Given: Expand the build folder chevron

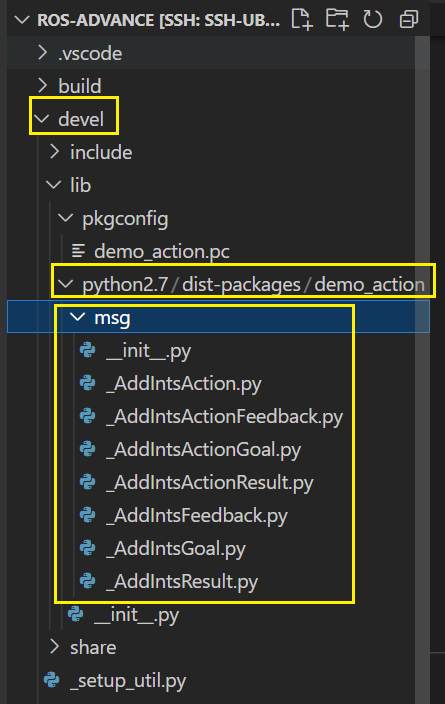Looking at the screenshot, I should (43, 86).
